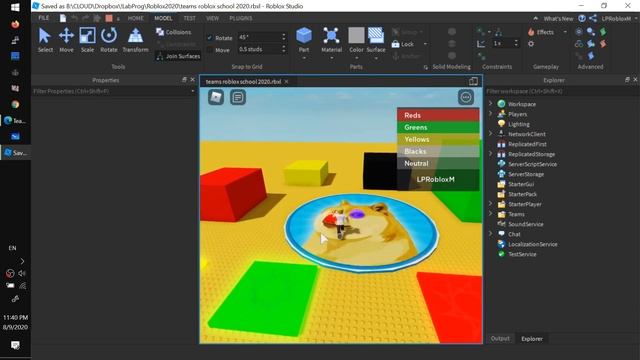Toggle Join Surfaces option

pyautogui.click(x=178, y=56)
